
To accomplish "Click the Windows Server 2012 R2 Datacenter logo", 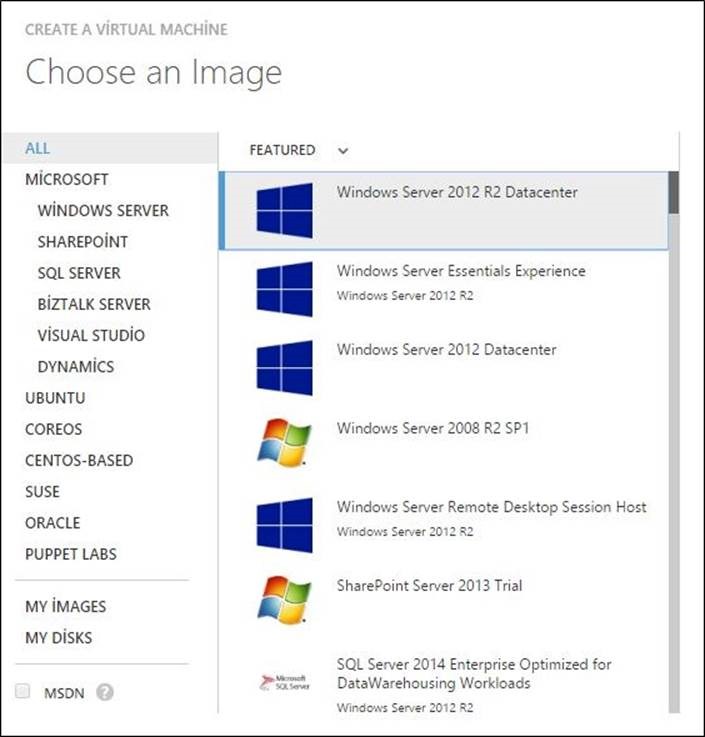I will click(284, 210).
